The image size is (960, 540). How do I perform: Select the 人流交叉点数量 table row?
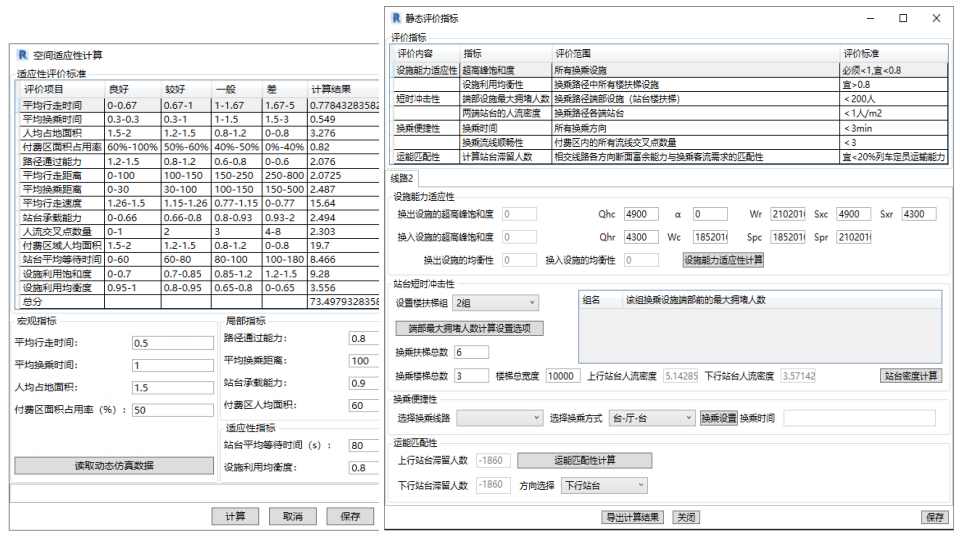pos(197,231)
